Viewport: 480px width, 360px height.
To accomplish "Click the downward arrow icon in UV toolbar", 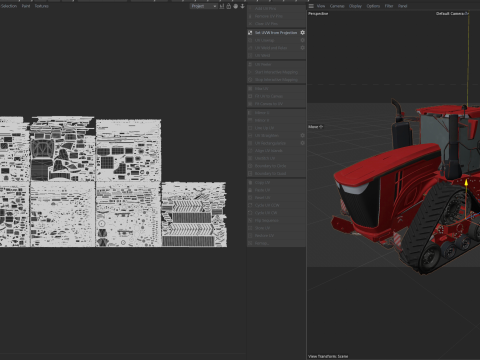I will pyautogui.click(x=242, y=6).
